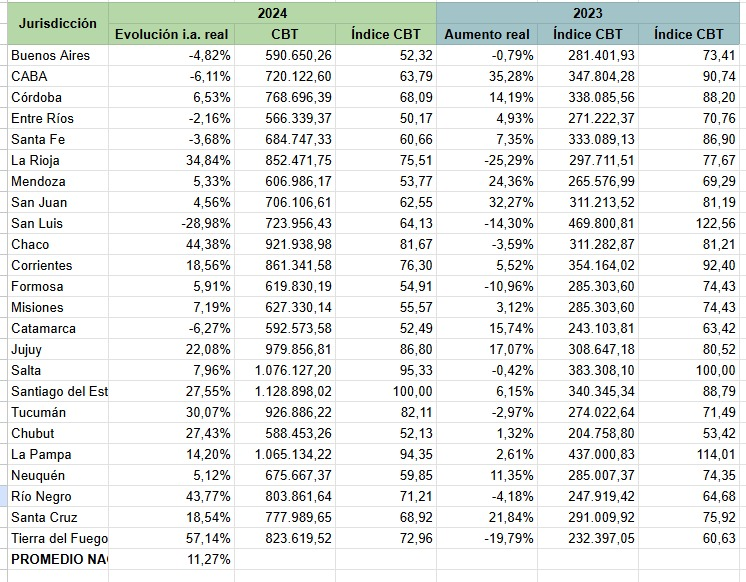Select Mendoza's 24,36% real increase cell
The width and height of the screenshot is (746, 582).
(506, 181)
